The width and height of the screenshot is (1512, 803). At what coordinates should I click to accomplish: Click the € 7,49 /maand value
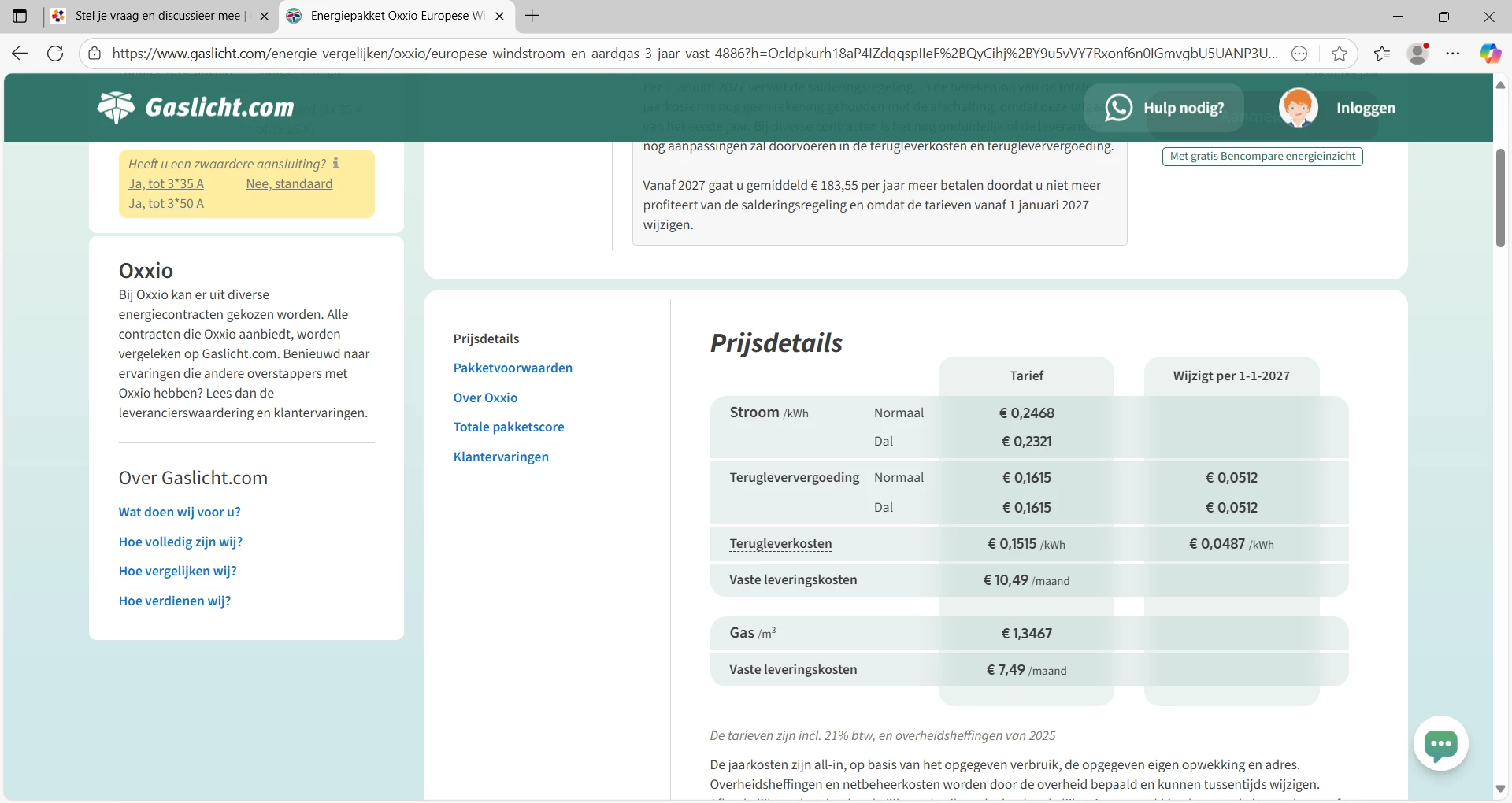(1026, 670)
